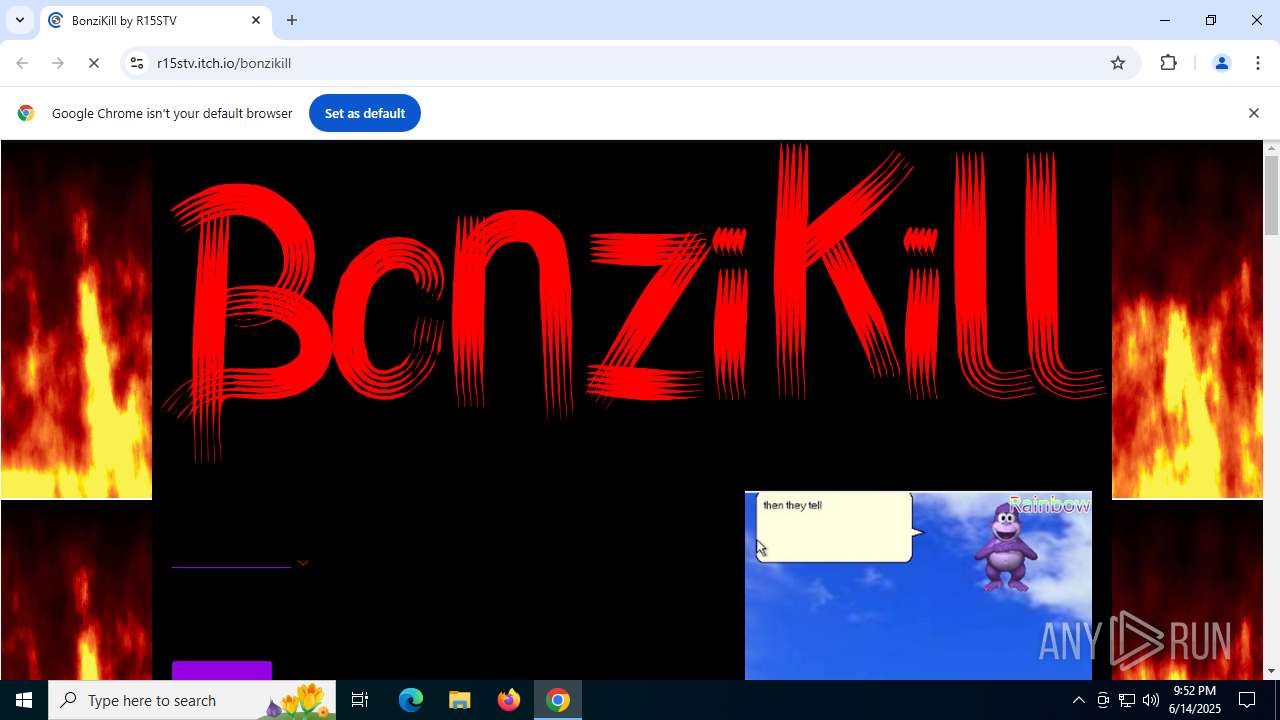1280x720 pixels.
Task: Click the Chrome taskbar icon
Action: click(x=558, y=700)
